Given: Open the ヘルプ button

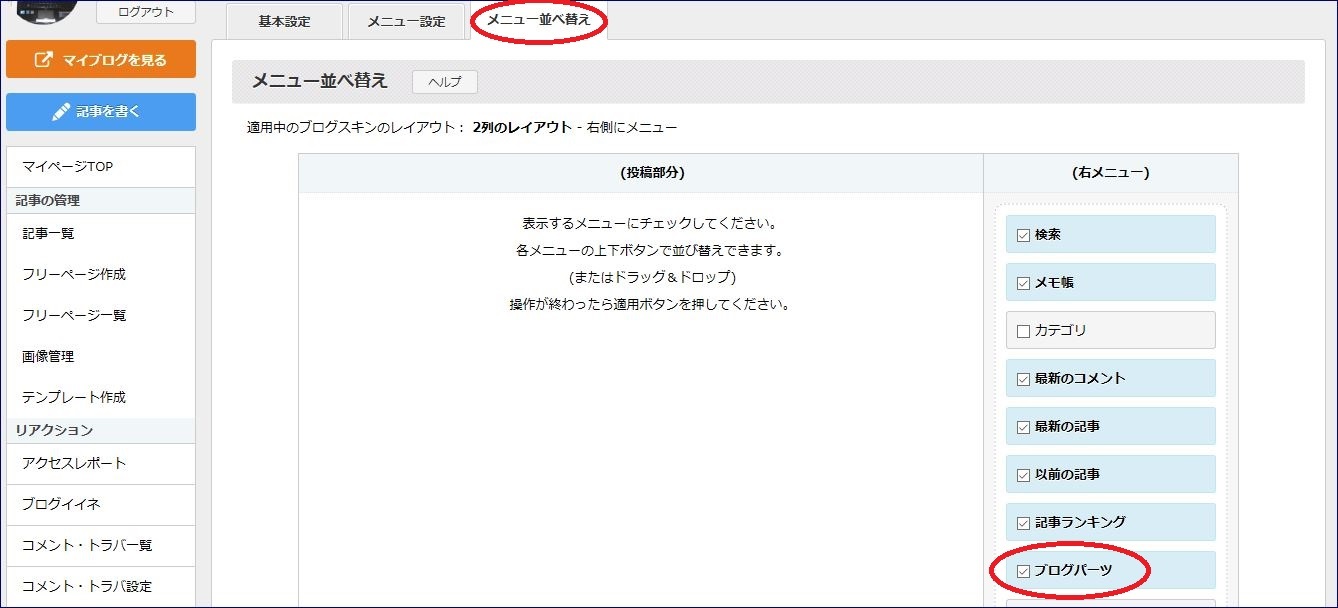Looking at the screenshot, I should (445, 82).
